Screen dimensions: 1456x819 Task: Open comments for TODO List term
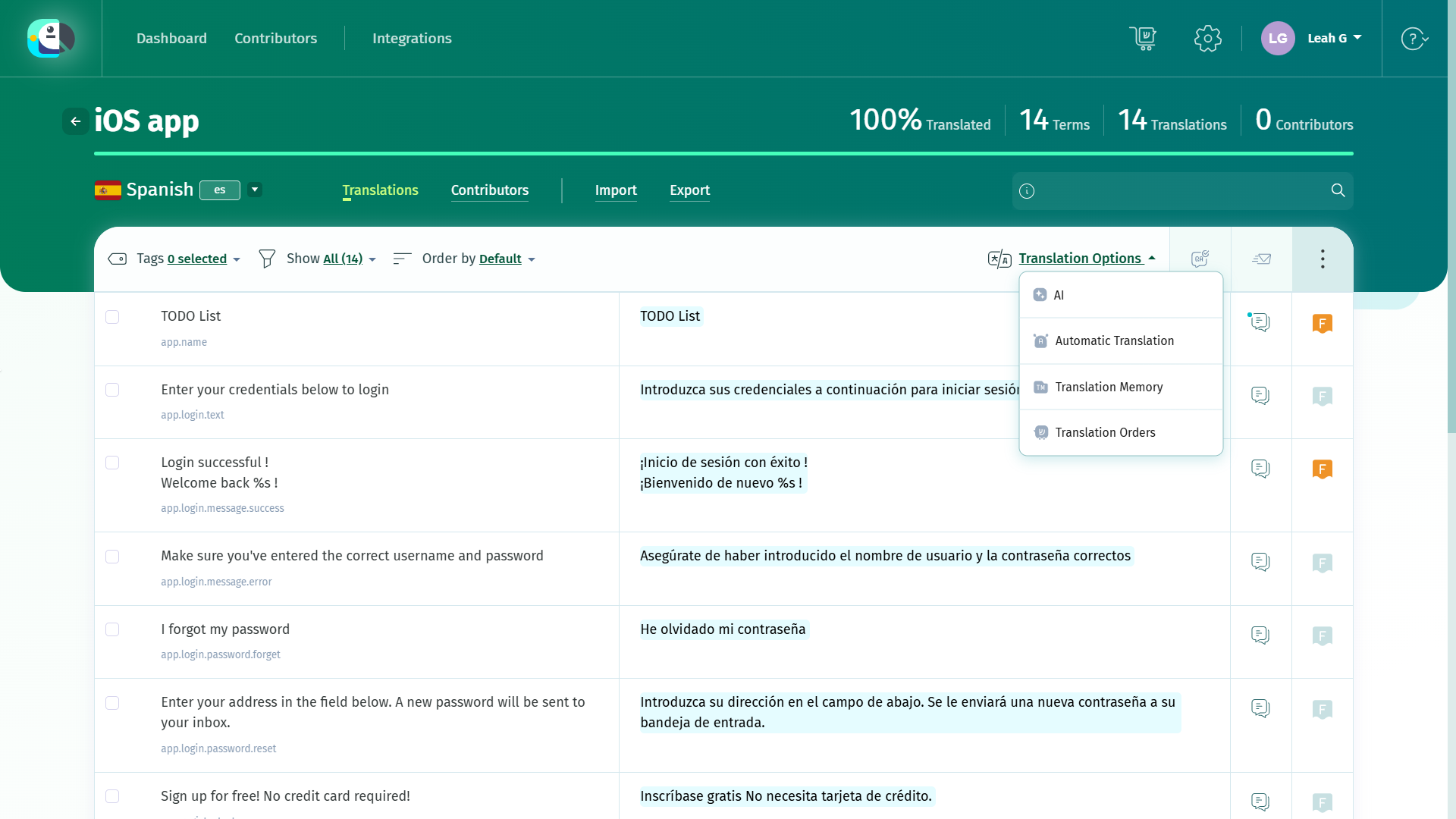pyautogui.click(x=1260, y=322)
